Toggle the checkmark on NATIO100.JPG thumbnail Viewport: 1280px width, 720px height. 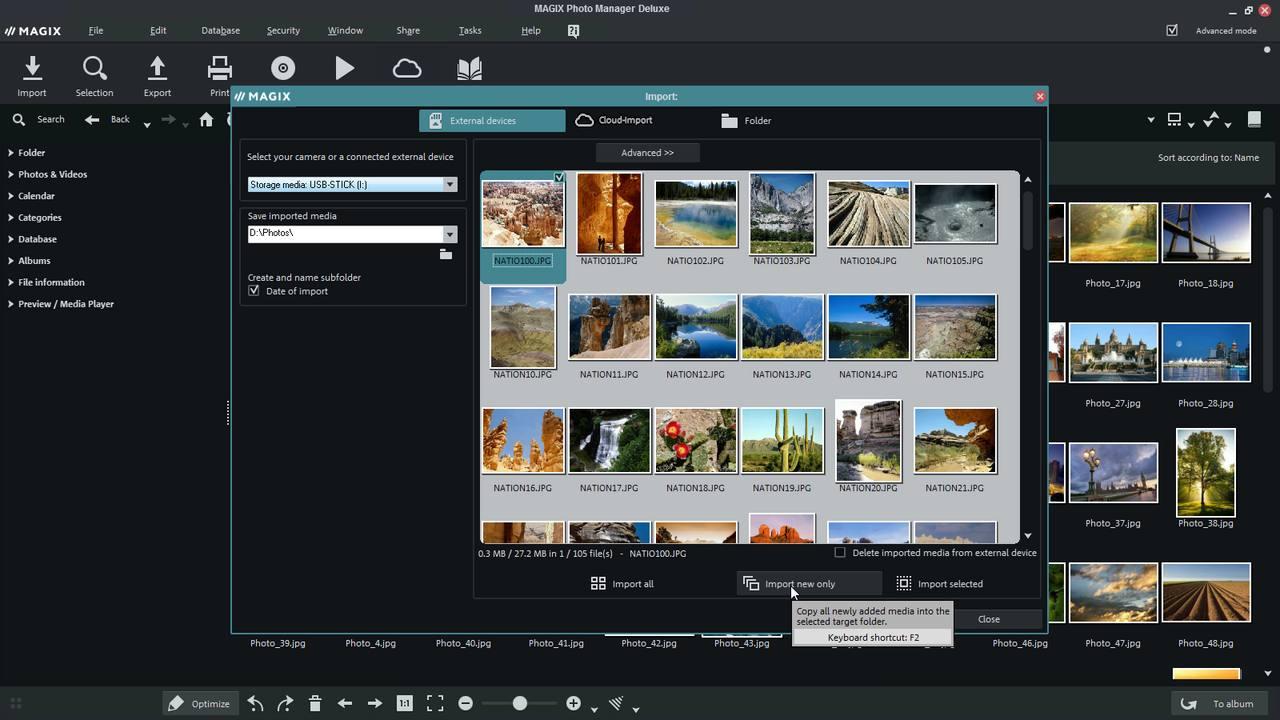pyautogui.click(x=559, y=177)
